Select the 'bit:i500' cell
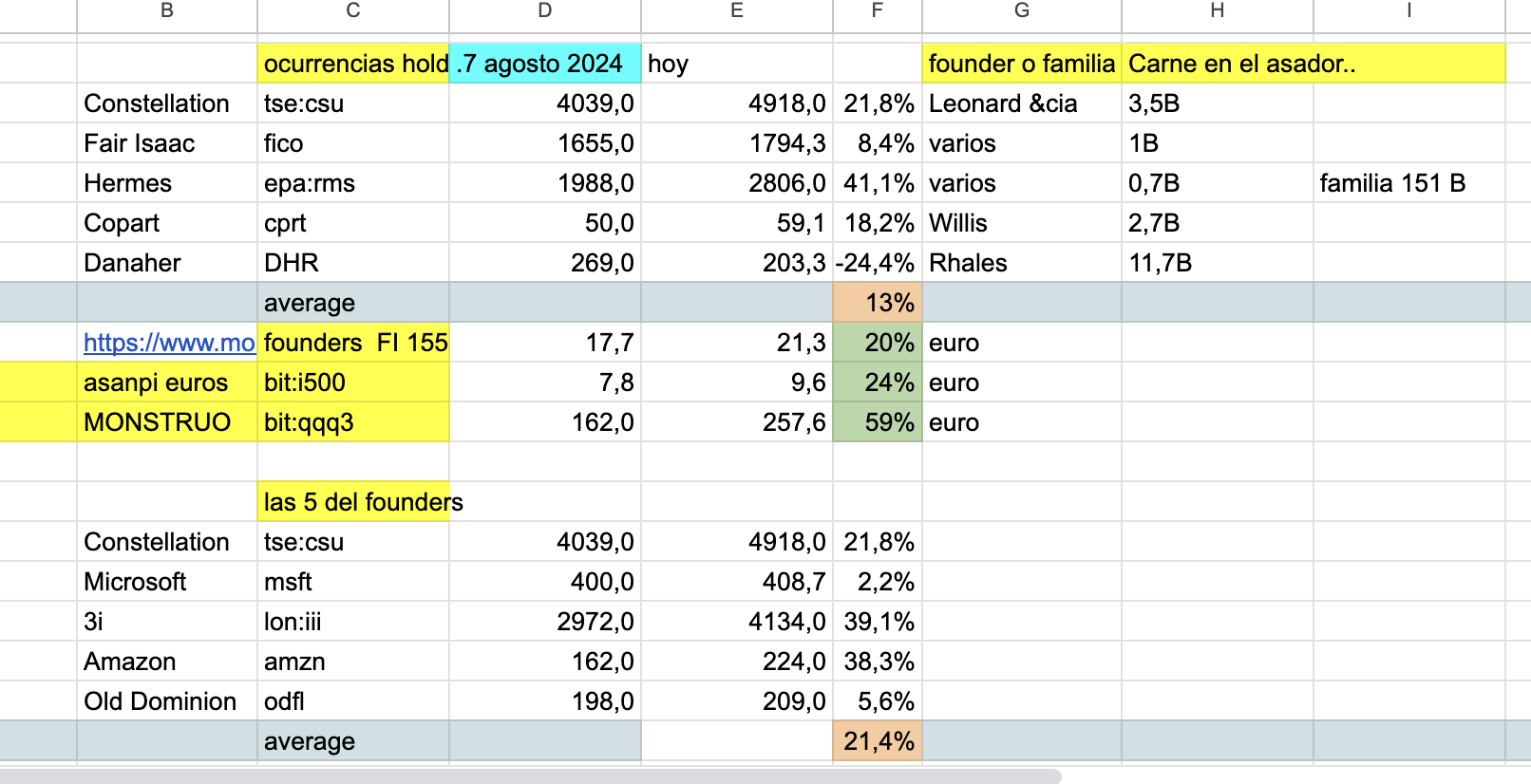 353,383
